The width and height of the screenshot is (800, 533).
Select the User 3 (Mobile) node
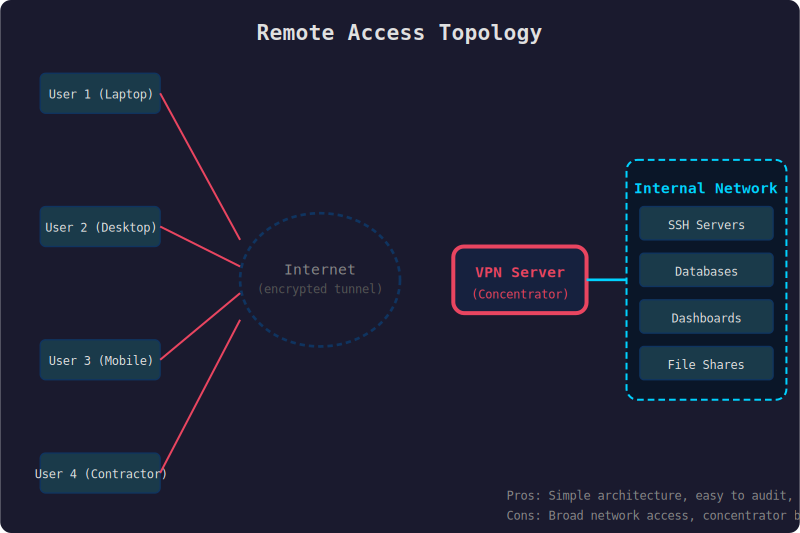(x=100, y=360)
